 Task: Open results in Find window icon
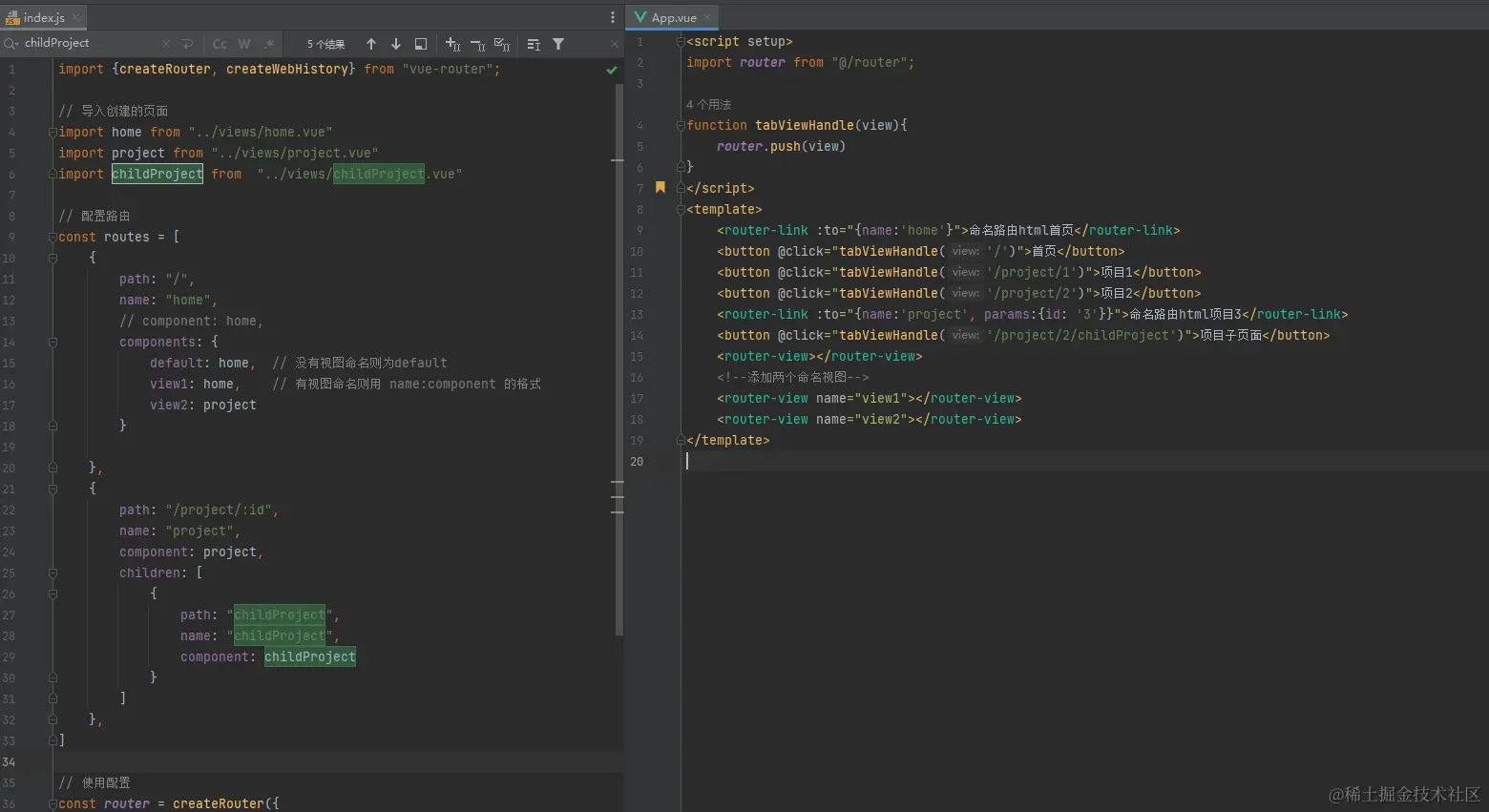pos(421,44)
